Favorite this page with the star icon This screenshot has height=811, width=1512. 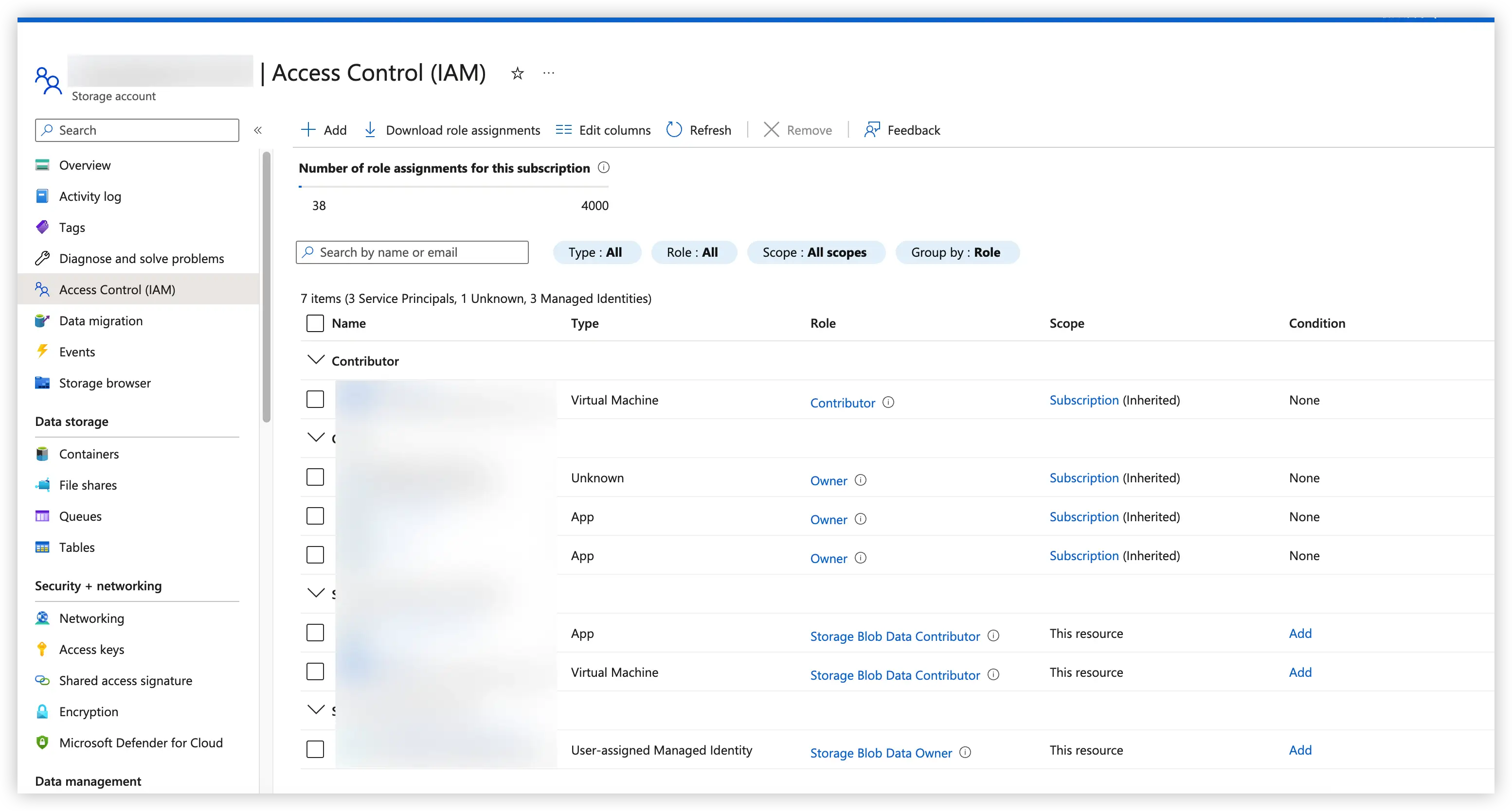[x=517, y=73]
